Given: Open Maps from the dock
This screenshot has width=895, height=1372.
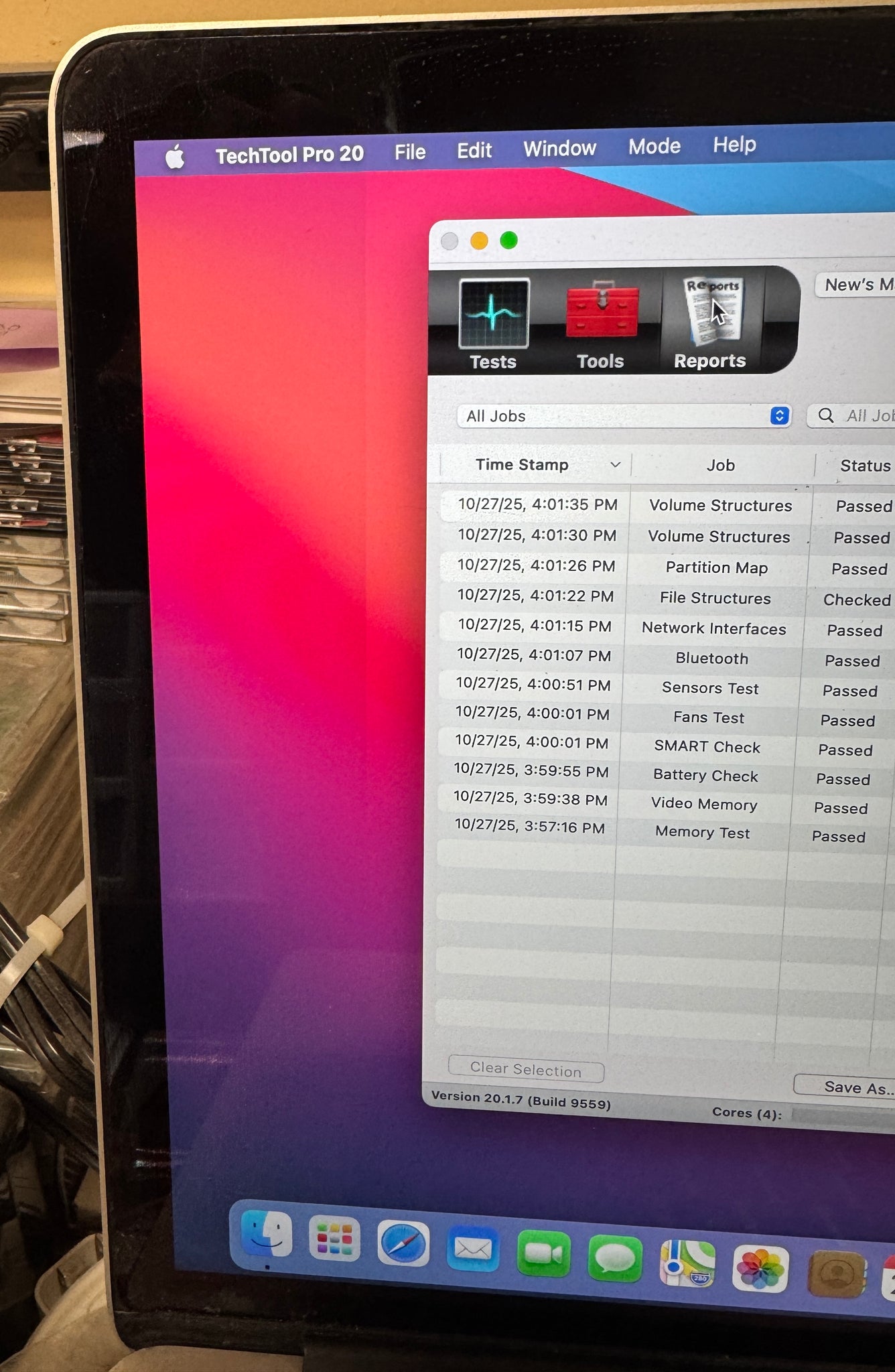Looking at the screenshot, I should (x=687, y=1263).
